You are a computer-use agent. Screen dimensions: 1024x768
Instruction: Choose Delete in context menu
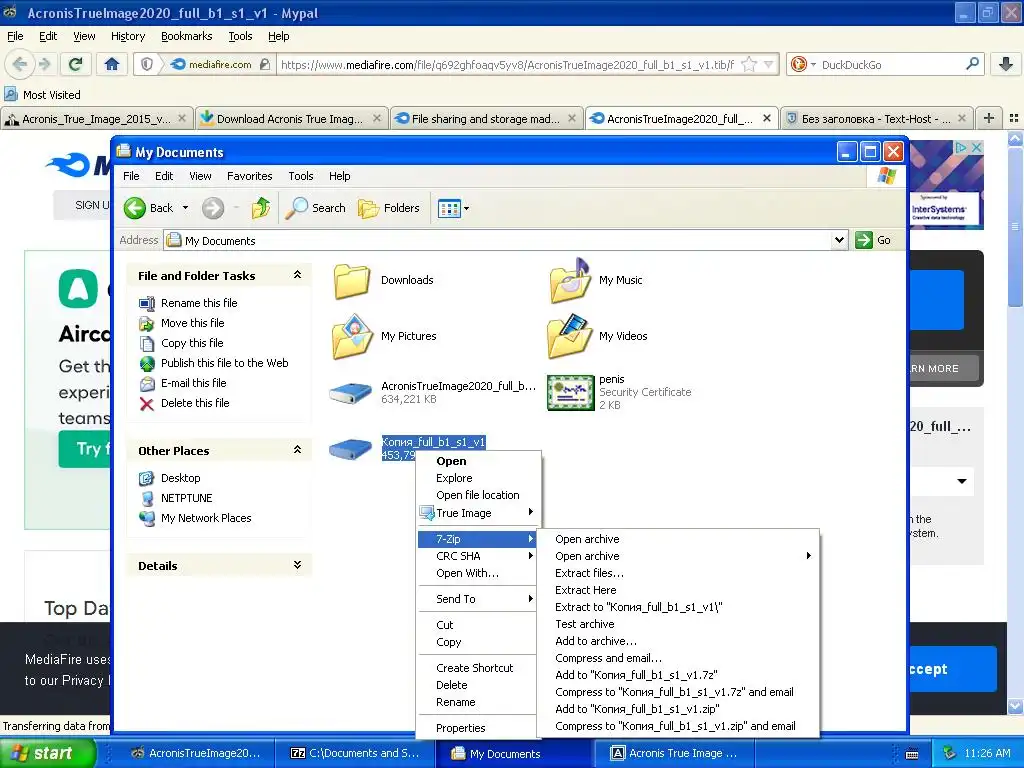tap(479, 685)
